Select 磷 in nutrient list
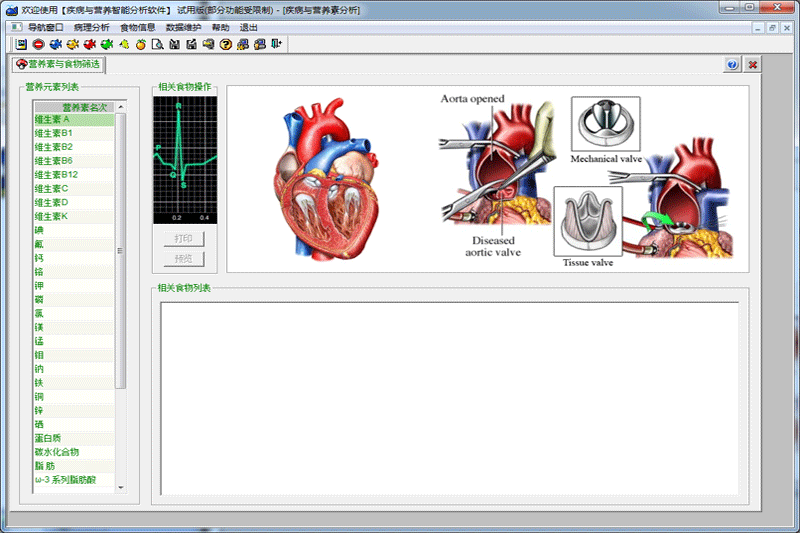800x533 pixels. [x=74, y=299]
